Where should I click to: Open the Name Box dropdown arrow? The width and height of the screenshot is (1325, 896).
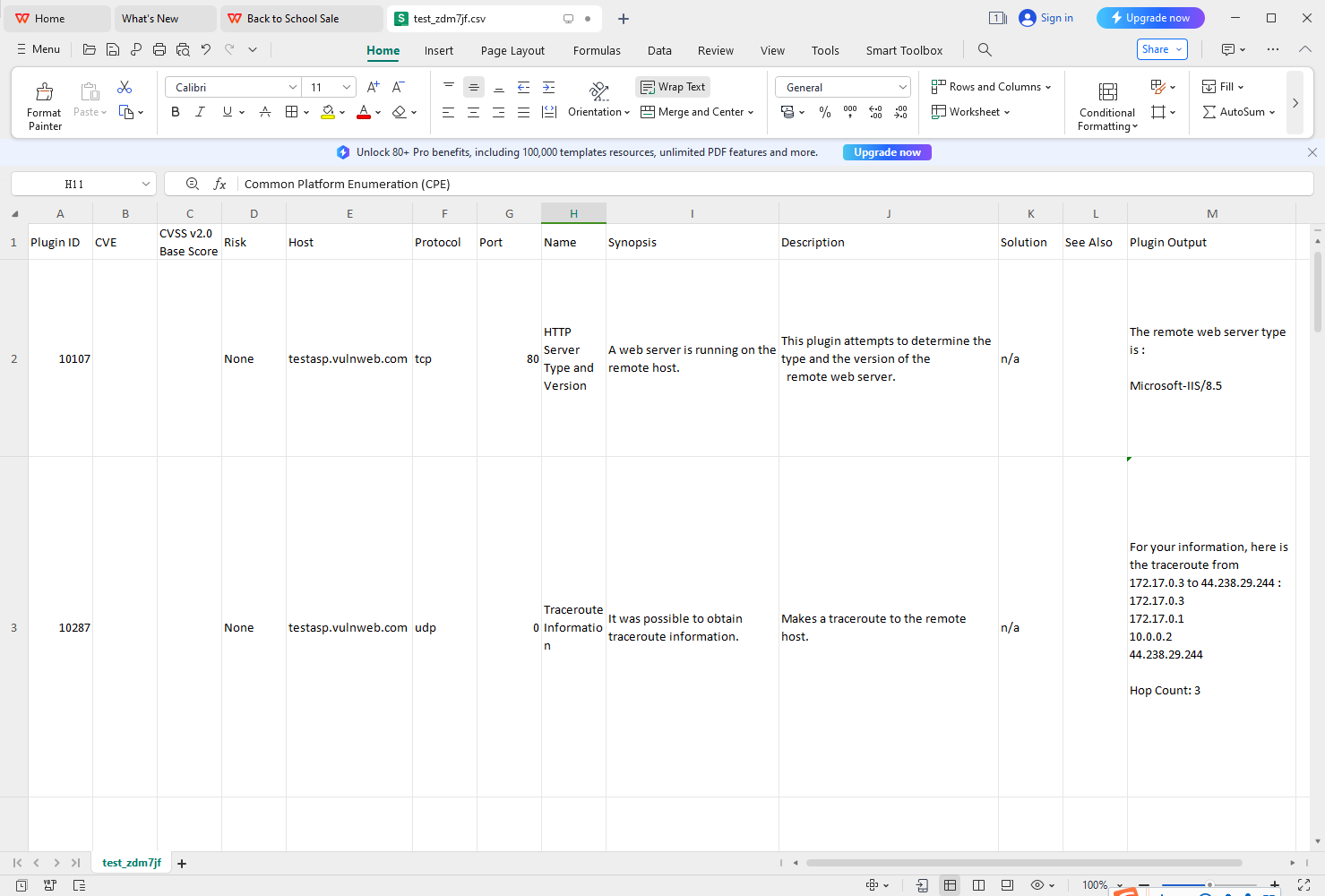146,184
